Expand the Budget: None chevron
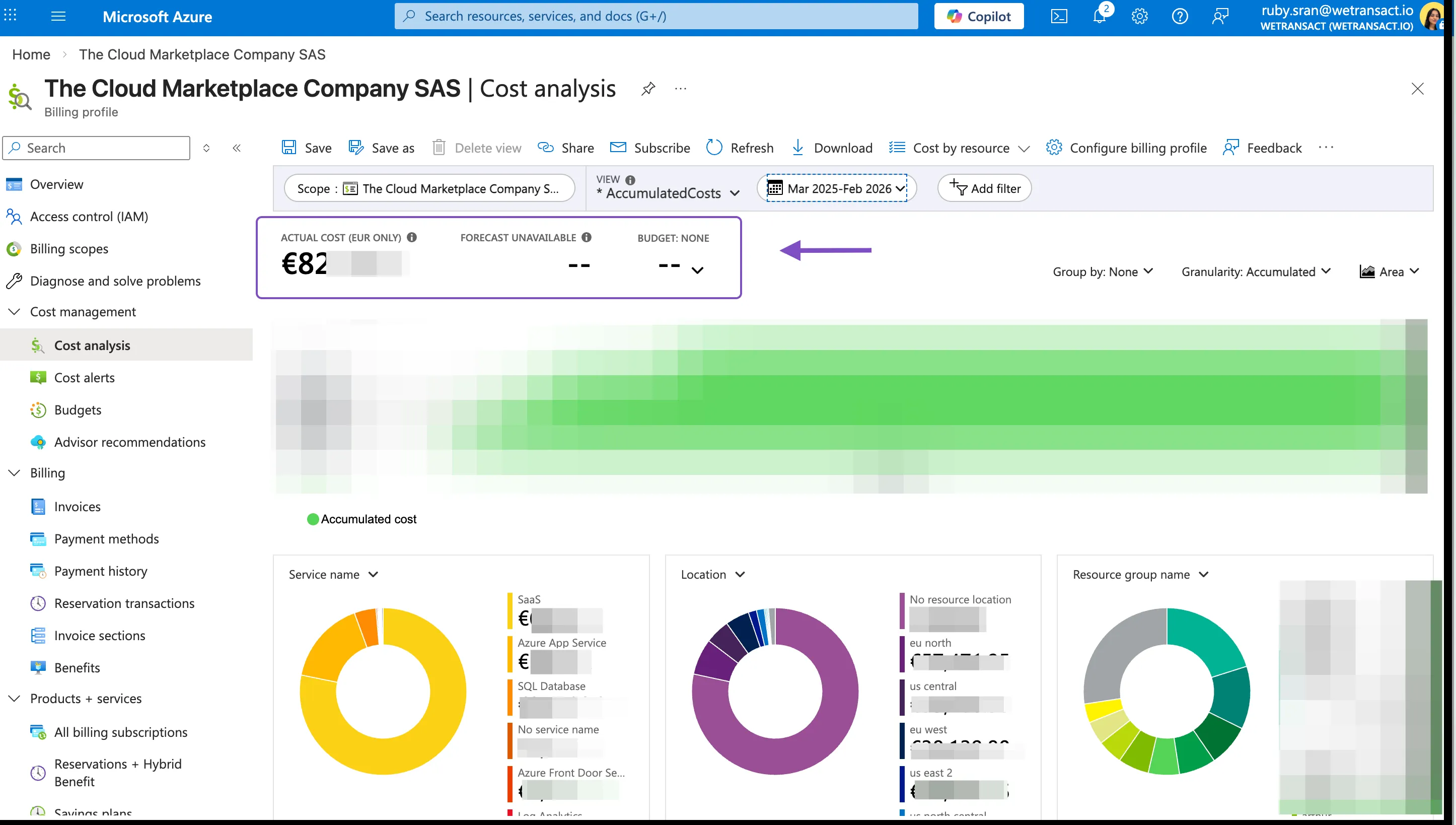This screenshot has width=1456, height=825. (698, 270)
